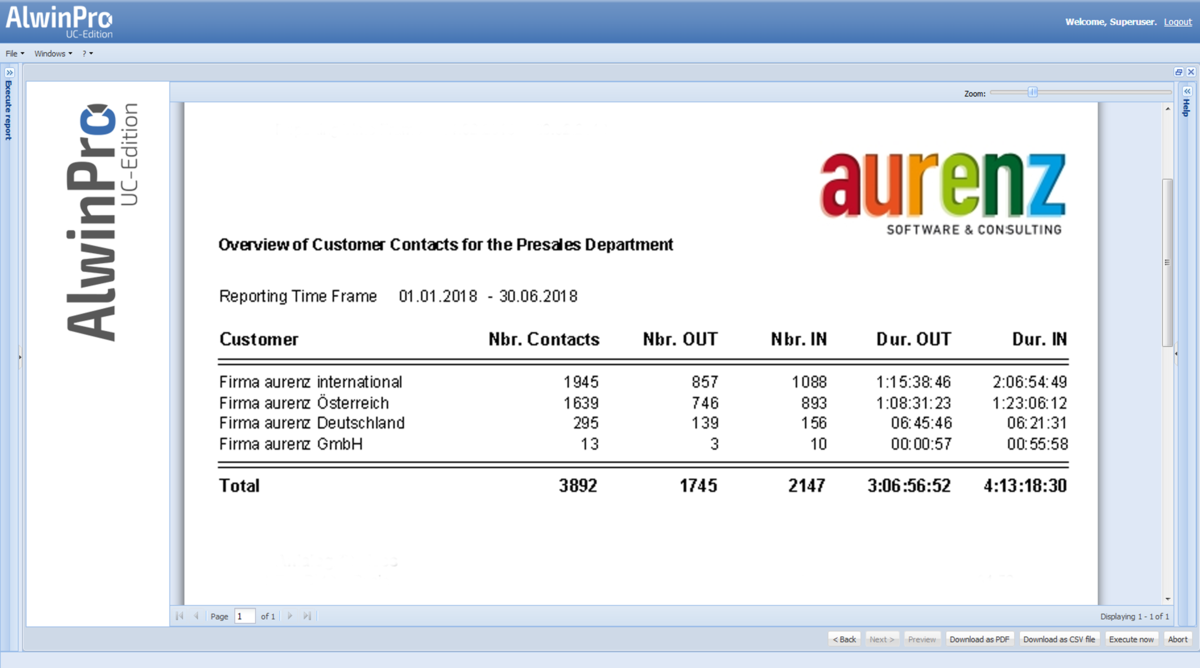Click the report scrollbar up arrow

tap(1167, 108)
